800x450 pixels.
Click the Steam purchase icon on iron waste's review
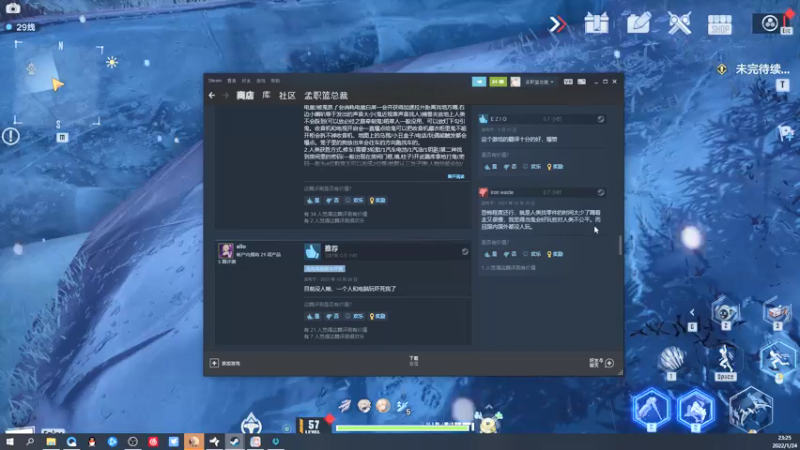pos(601,192)
